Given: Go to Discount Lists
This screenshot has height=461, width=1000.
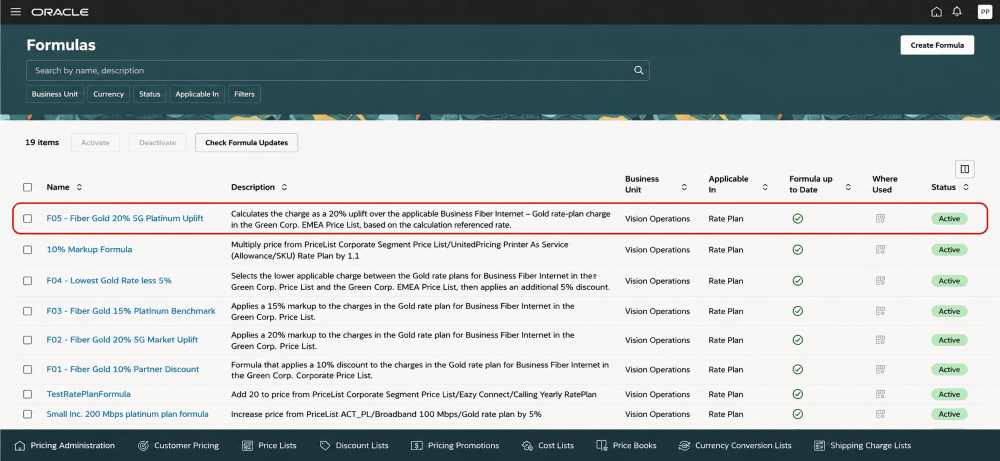Looking at the screenshot, I should [x=354, y=446].
